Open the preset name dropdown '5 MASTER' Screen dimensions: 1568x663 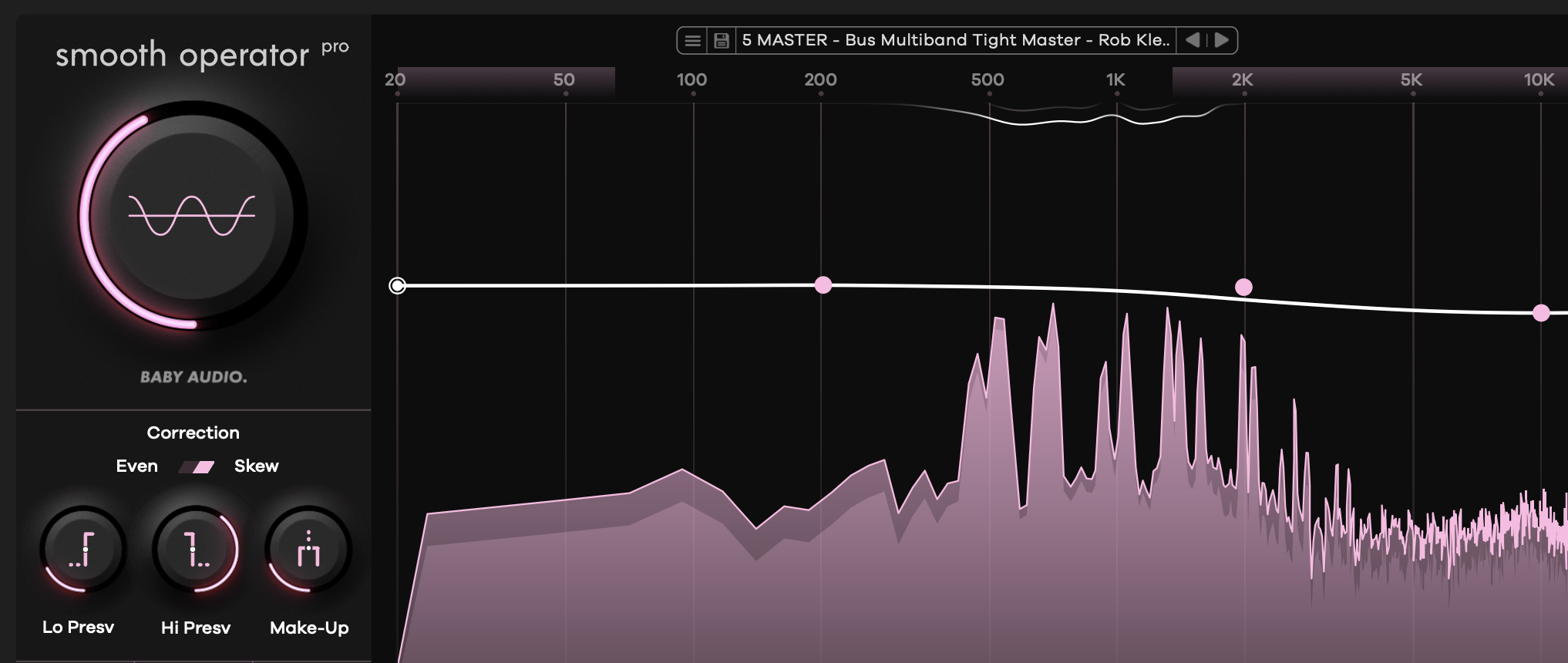pos(956,40)
